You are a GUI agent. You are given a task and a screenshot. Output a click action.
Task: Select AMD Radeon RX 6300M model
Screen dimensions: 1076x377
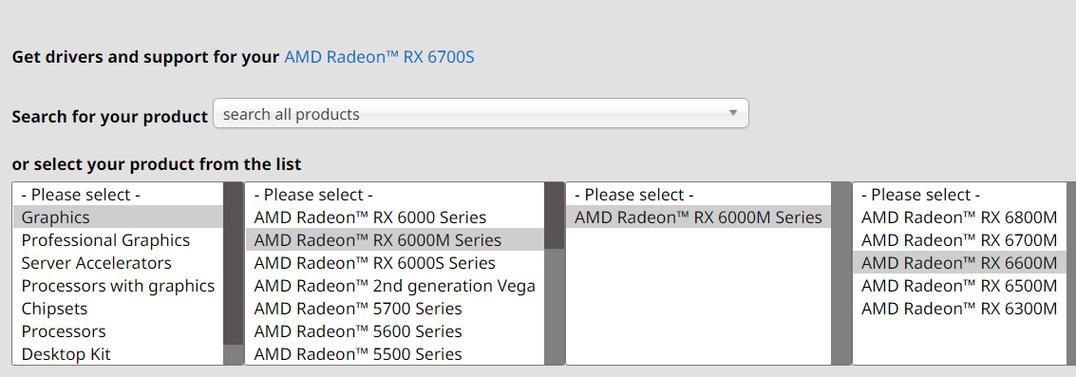(959, 308)
